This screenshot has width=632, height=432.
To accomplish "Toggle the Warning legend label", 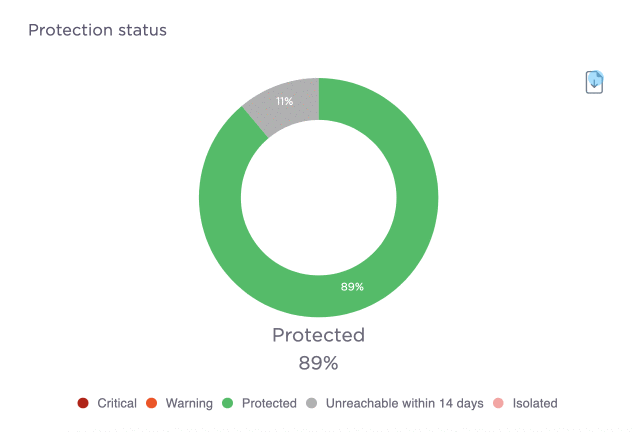I will 189,403.
